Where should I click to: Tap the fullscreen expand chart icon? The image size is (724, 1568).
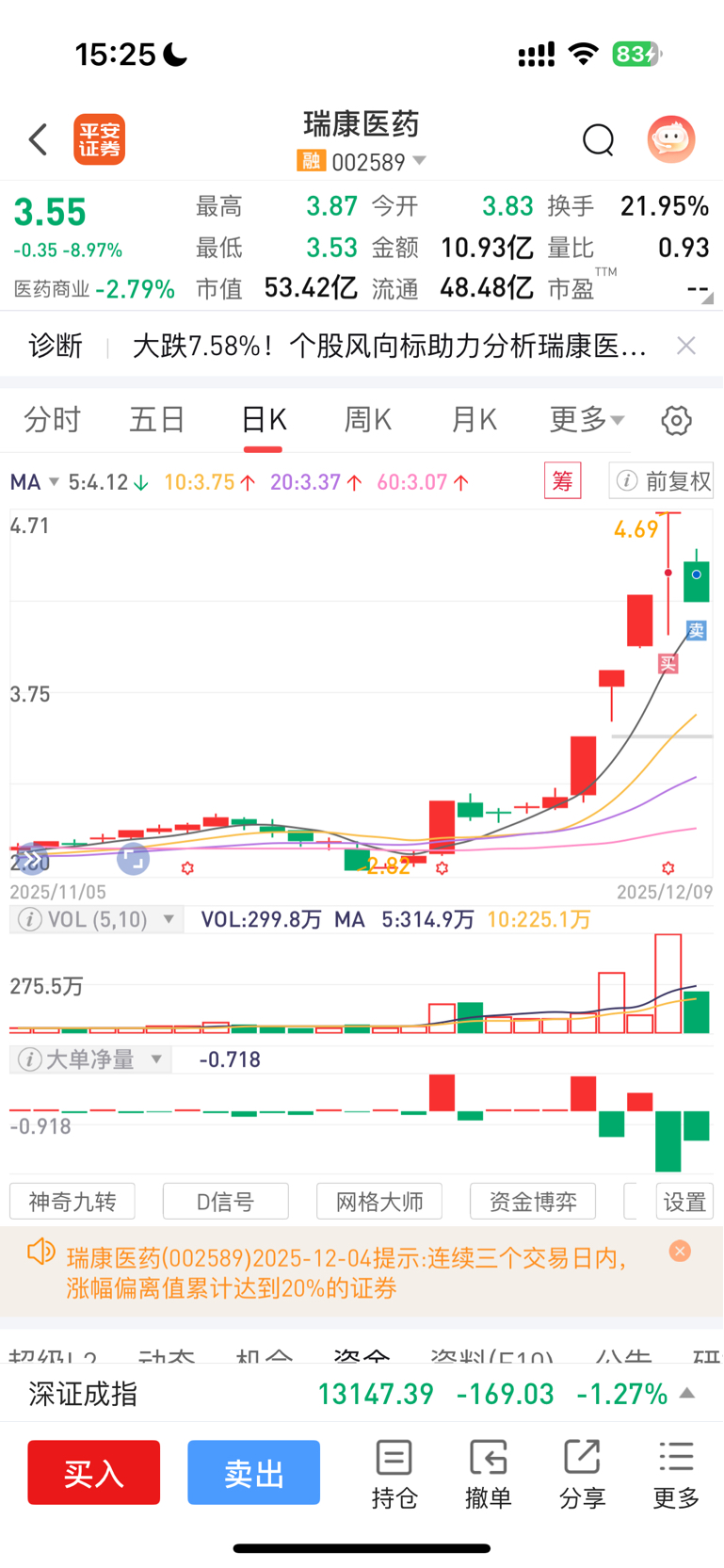pos(134,858)
